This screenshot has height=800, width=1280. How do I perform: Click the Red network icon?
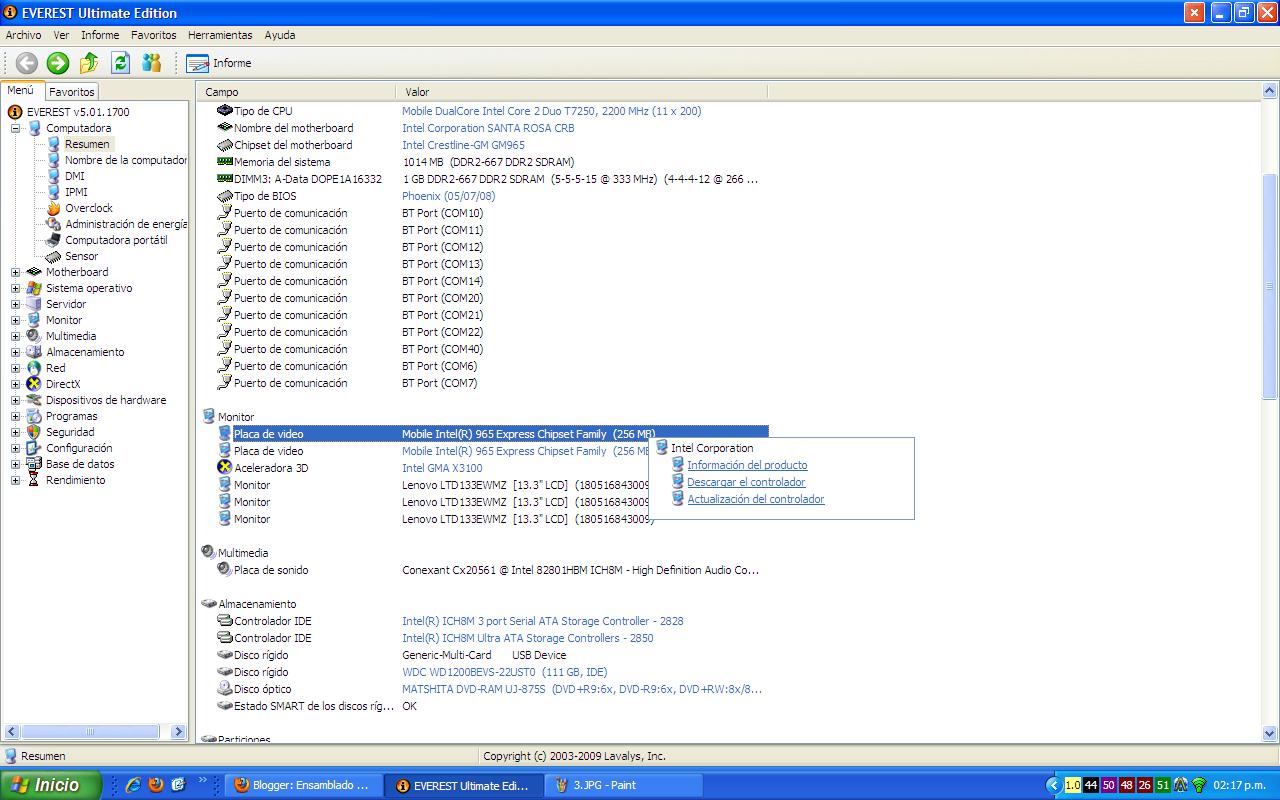(x=34, y=368)
